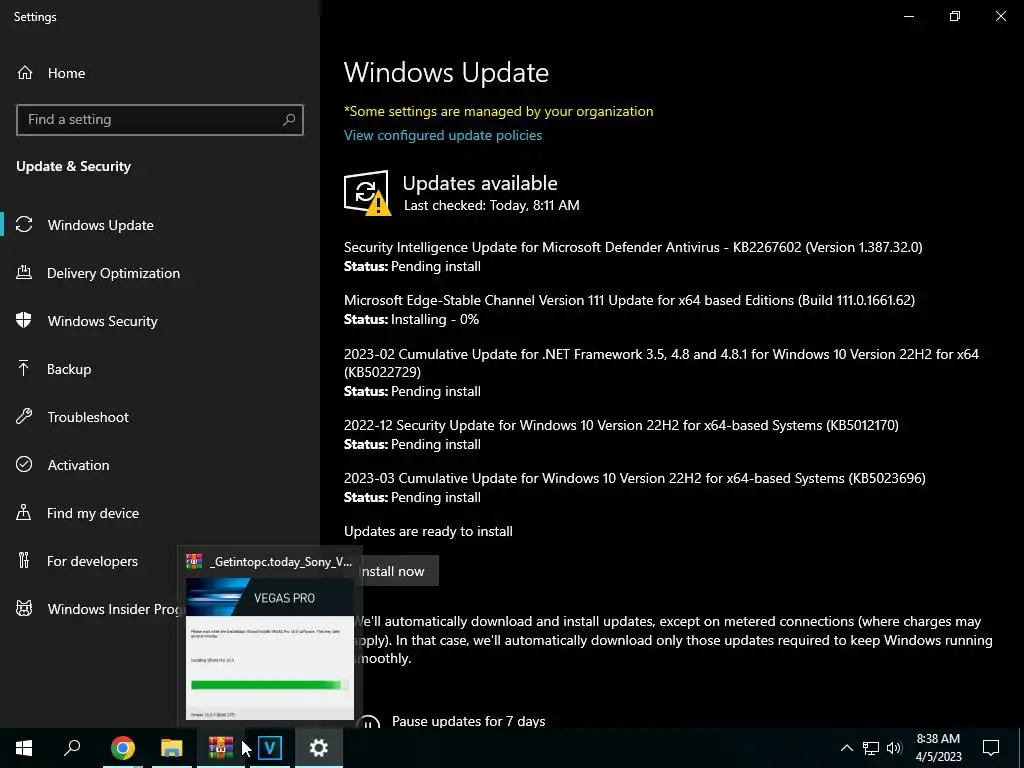Click the magnifier icon in Find a setting
1024x768 pixels.
289,120
